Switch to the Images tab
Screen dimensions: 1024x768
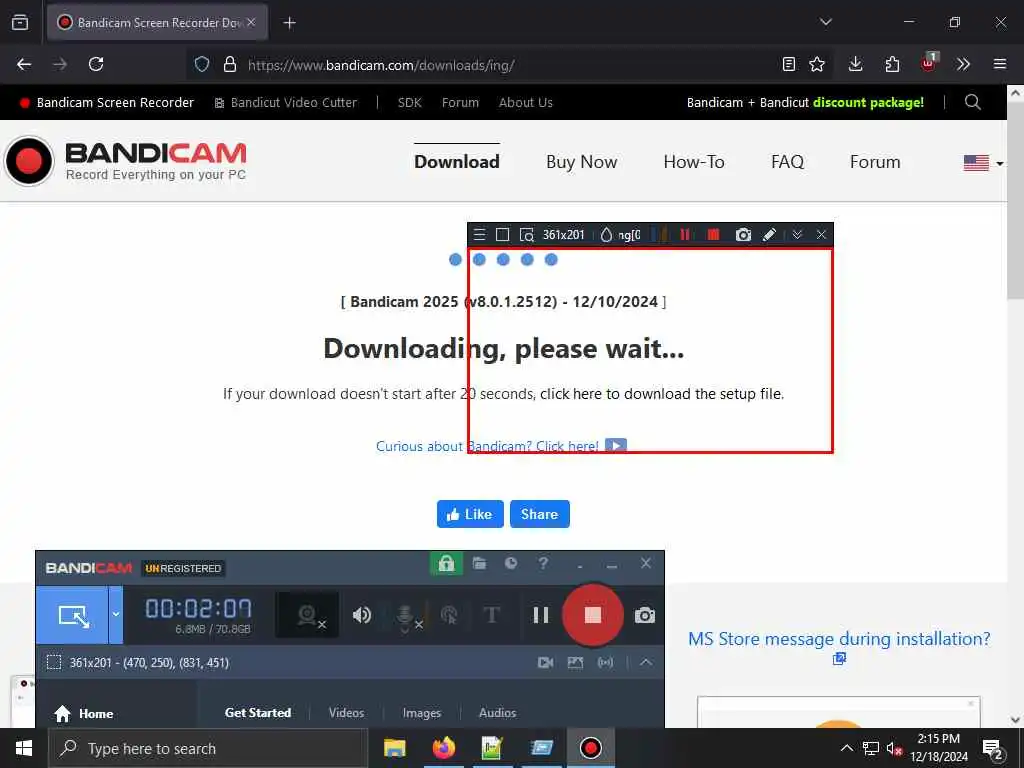click(422, 712)
